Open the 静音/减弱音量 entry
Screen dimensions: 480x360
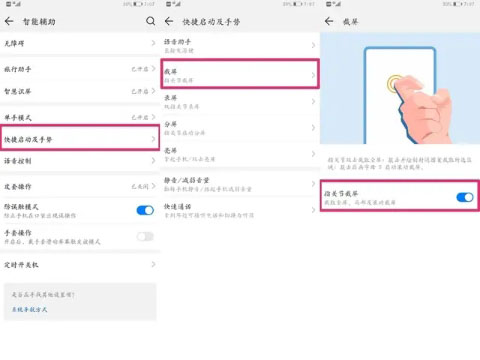tap(240, 184)
